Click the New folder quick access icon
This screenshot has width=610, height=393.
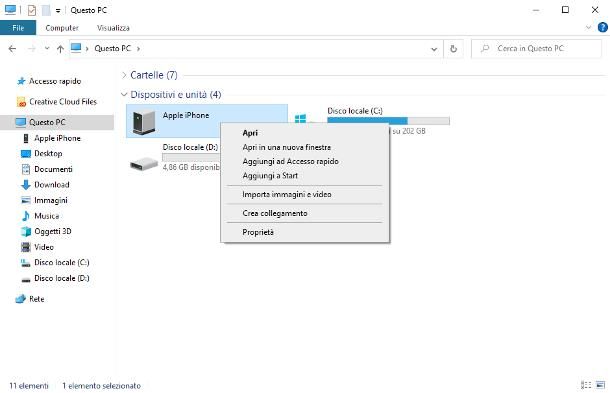(46, 10)
